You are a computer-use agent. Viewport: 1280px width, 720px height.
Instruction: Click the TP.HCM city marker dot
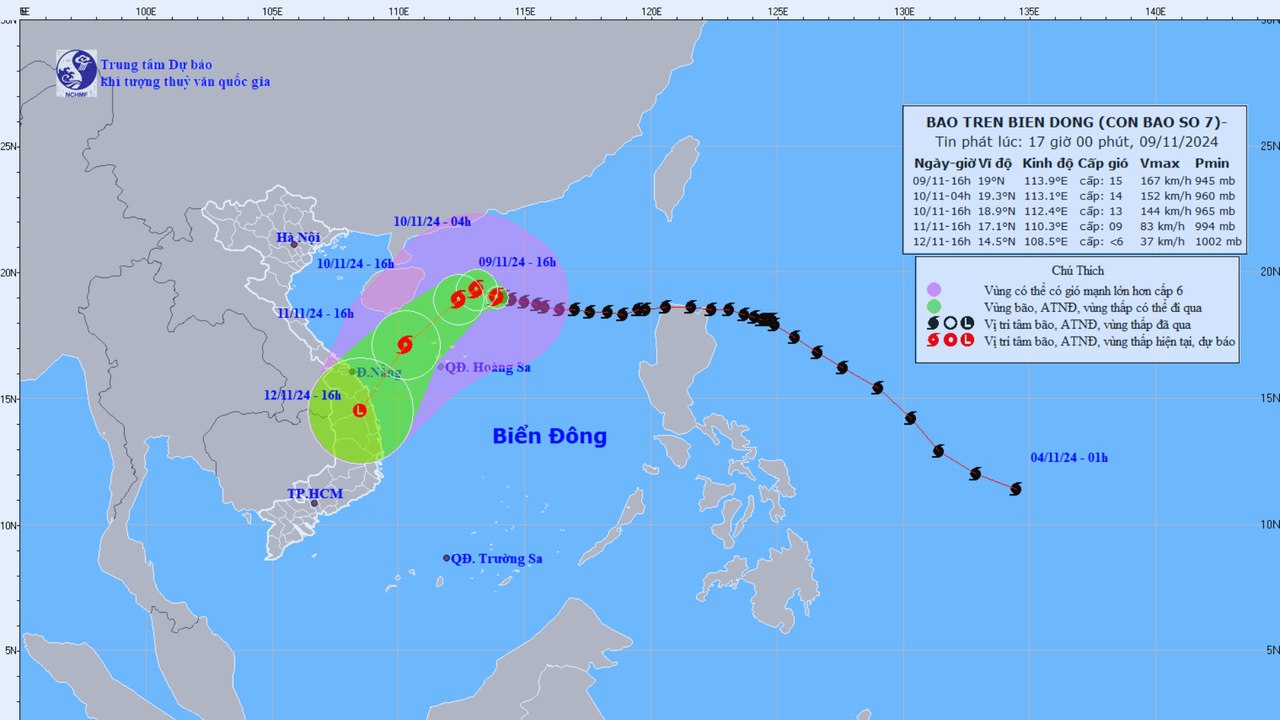(314, 503)
